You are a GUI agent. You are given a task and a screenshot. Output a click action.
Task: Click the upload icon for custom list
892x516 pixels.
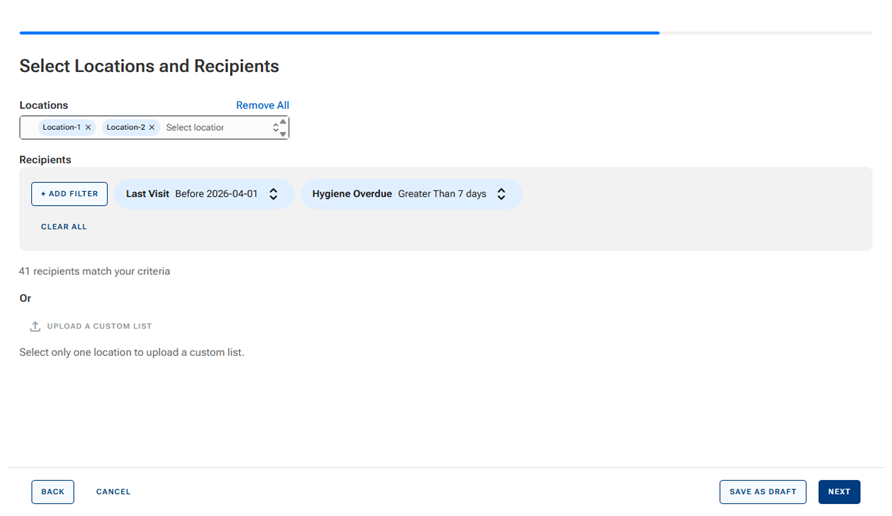[x=35, y=327]
